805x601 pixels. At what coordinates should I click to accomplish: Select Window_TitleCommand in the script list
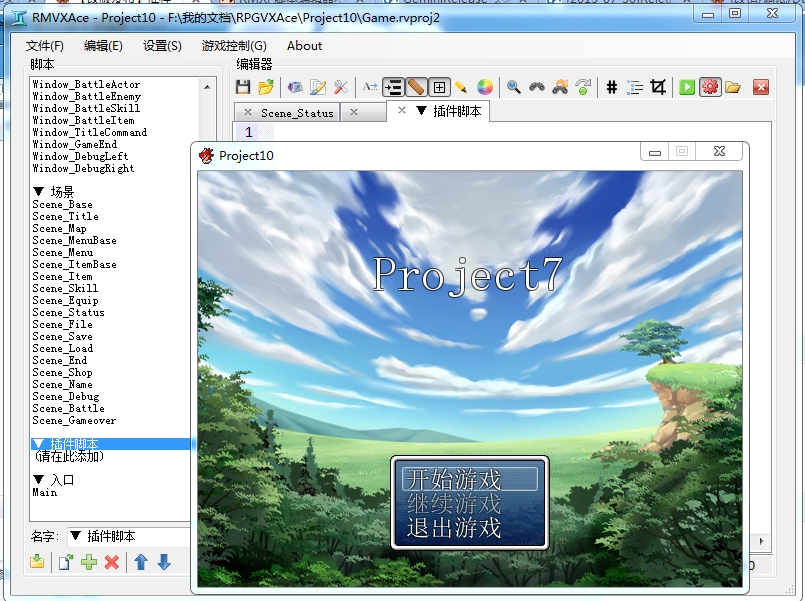[x=89, y=132]
